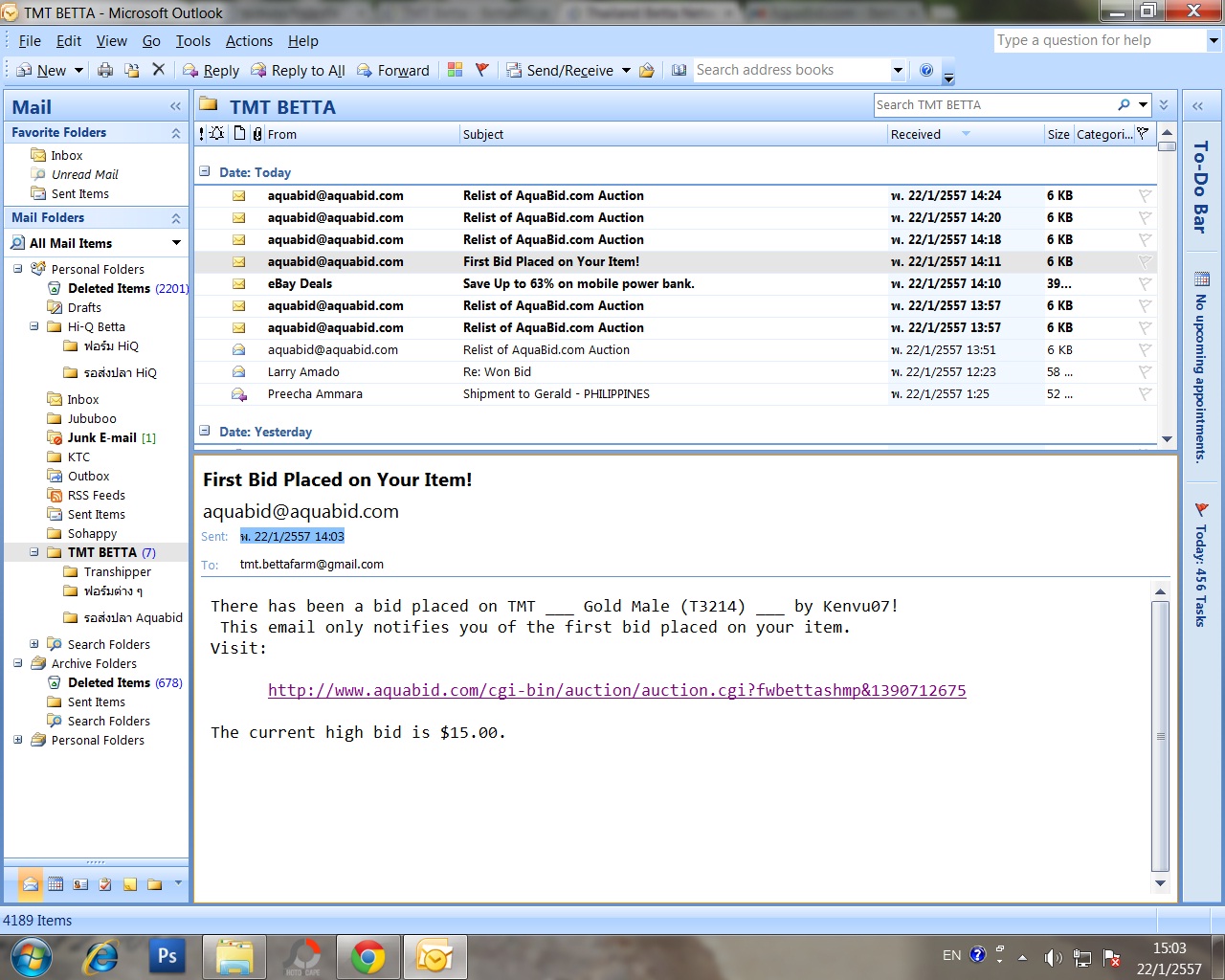Flag the First Bid Placed message row
The image size is (1225, 980).
click(x=1145, y=261)
